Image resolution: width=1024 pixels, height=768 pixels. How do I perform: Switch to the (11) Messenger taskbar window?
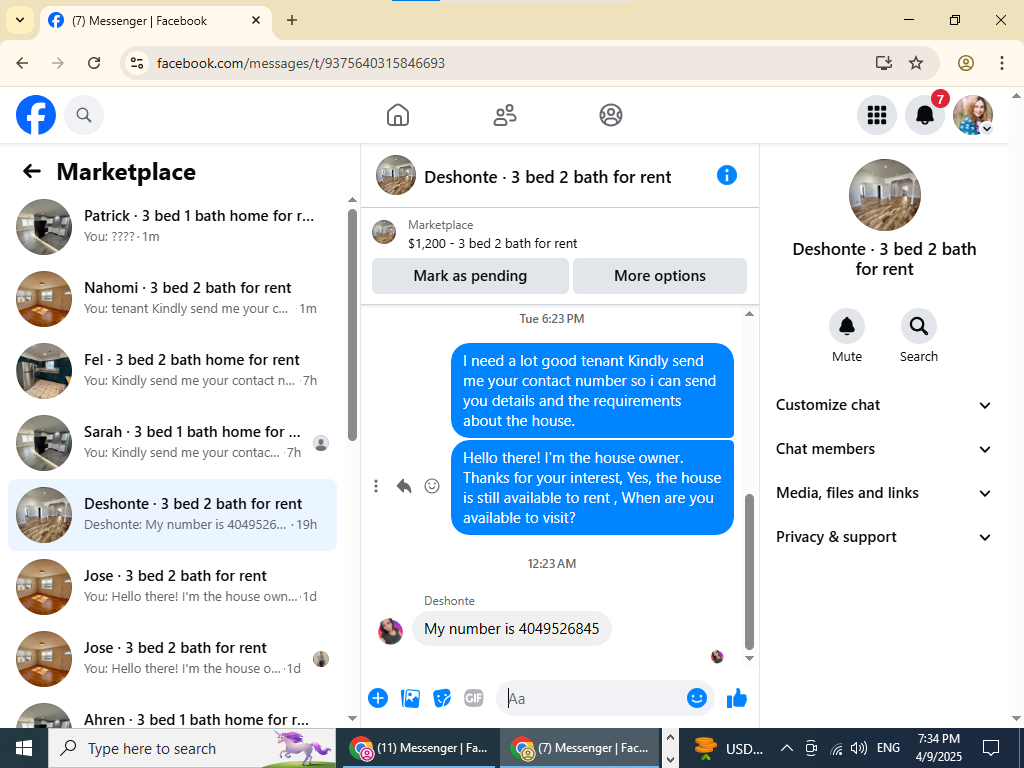tap(419, 748)
